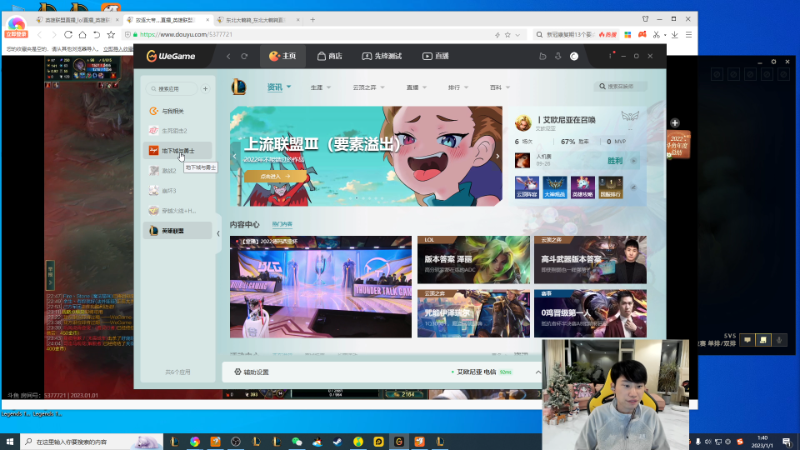Click the add app plus button in the sidebar
The image size is (800, 450).
click(205, 89)
